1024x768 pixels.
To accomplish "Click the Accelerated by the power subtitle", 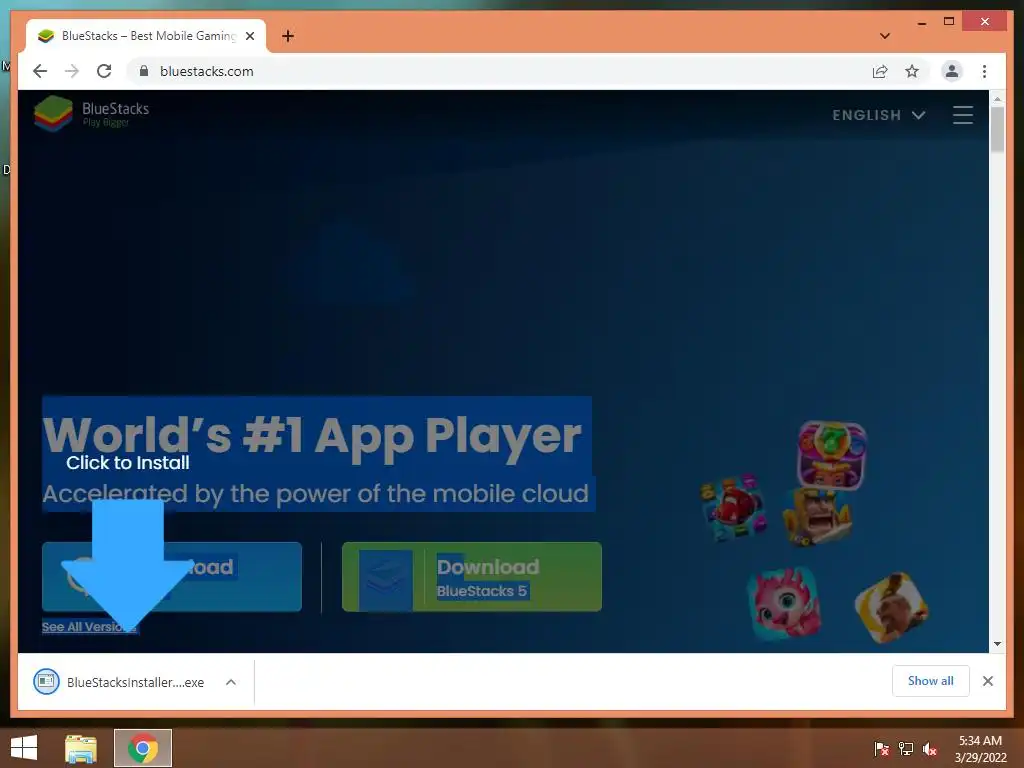I will tap(316, 494).
